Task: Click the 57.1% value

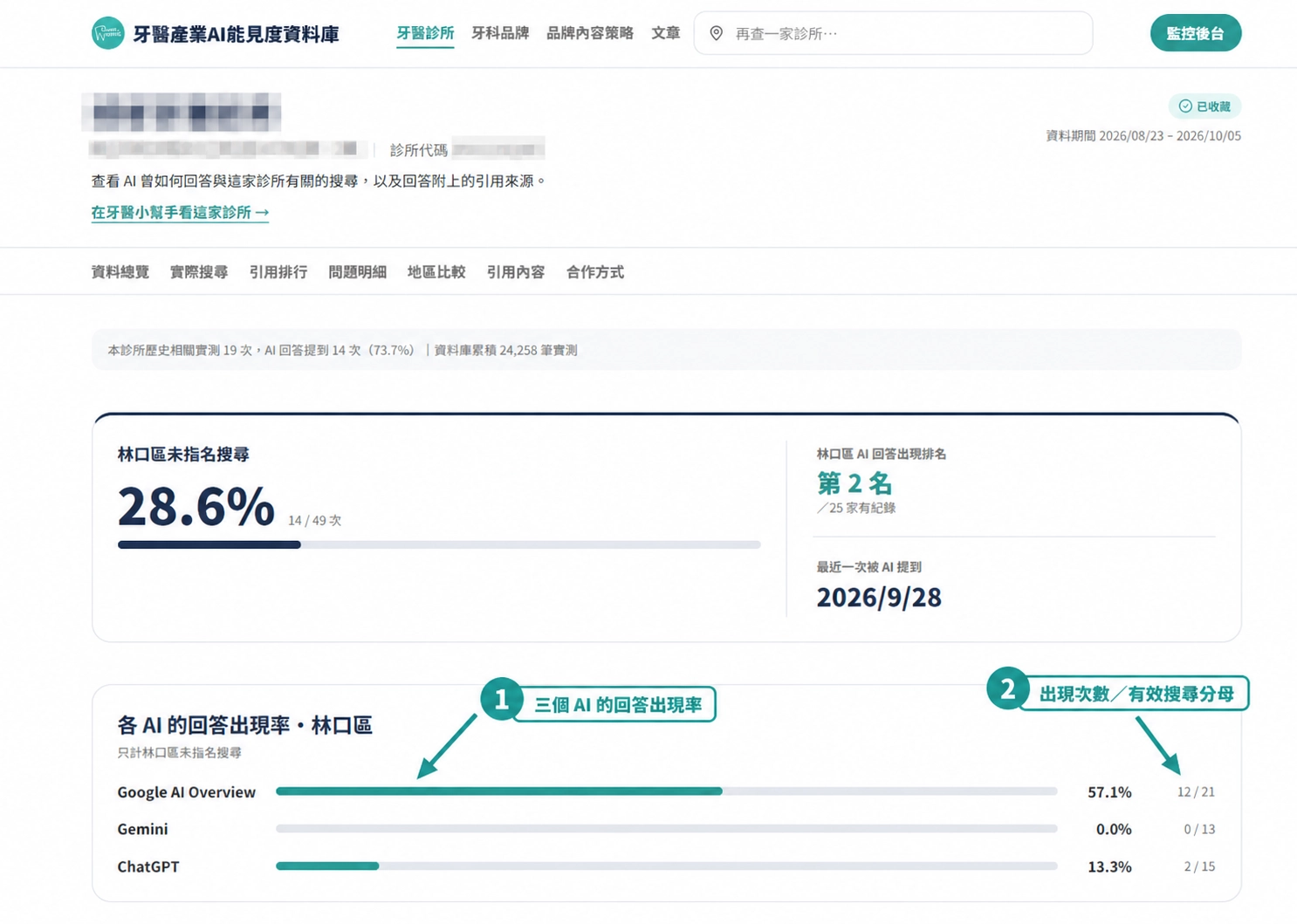Action: [x=1109, y=792]
